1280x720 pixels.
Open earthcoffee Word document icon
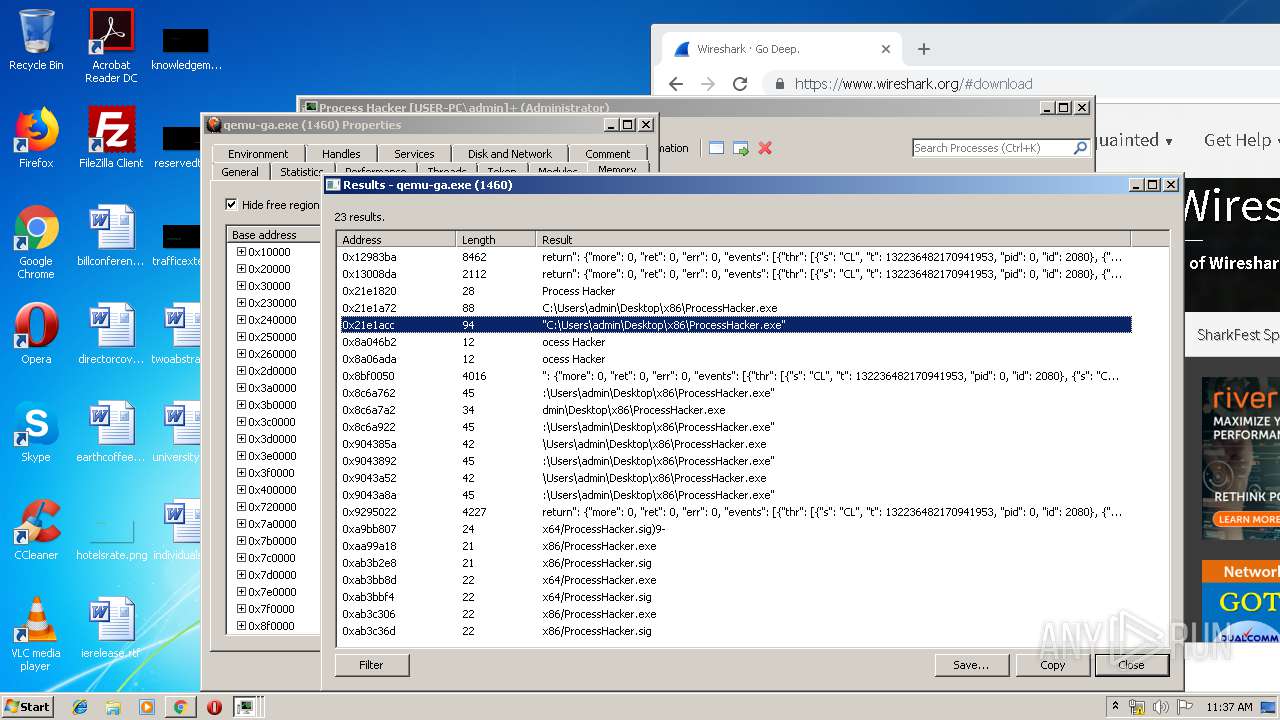click(x=111, y=432)
